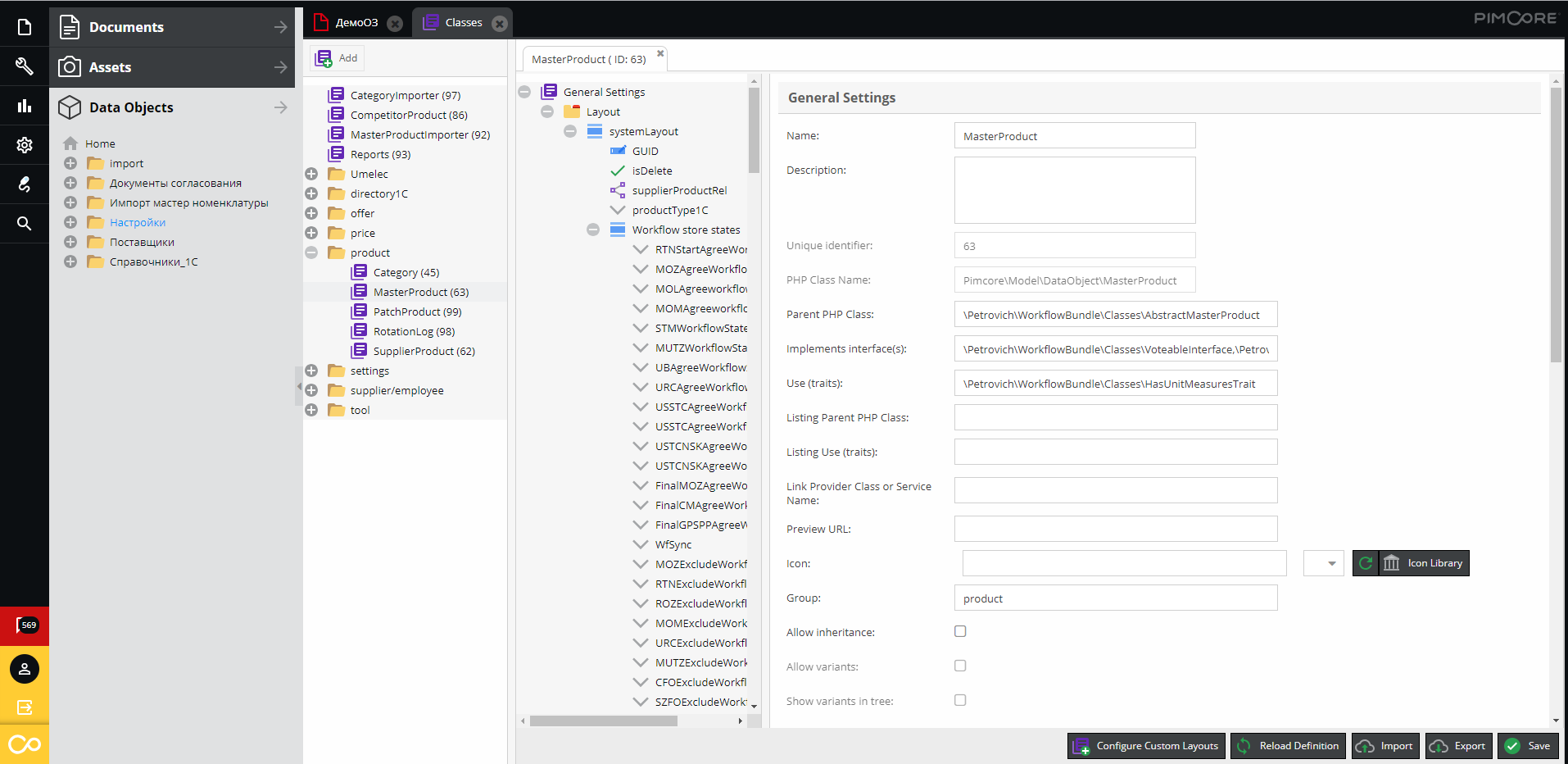Click the Preview URL input field

point(1115,529)
